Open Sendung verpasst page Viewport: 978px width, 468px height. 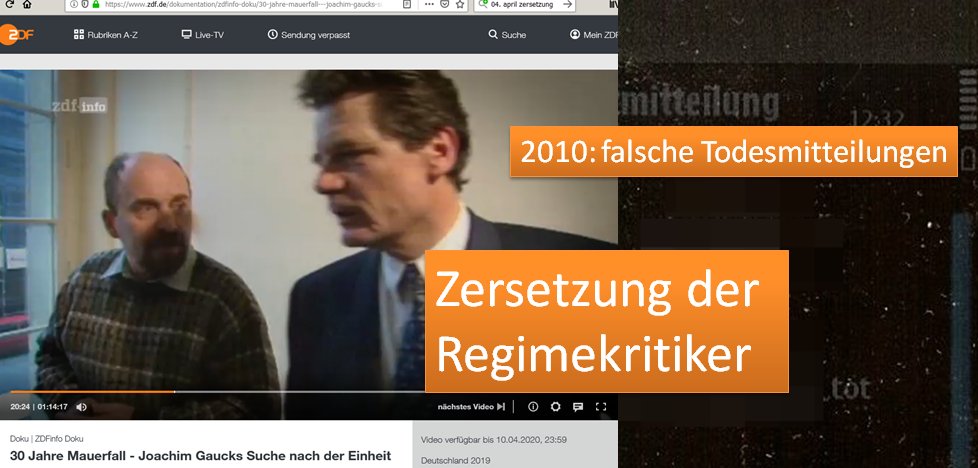309,35
